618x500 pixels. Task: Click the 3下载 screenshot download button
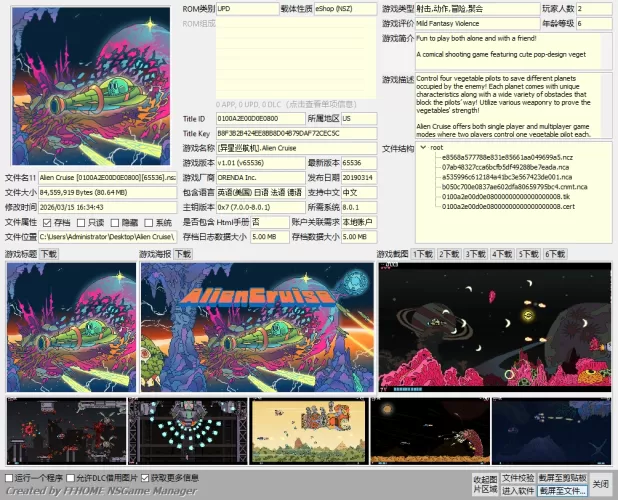click(x=475, y=254)
